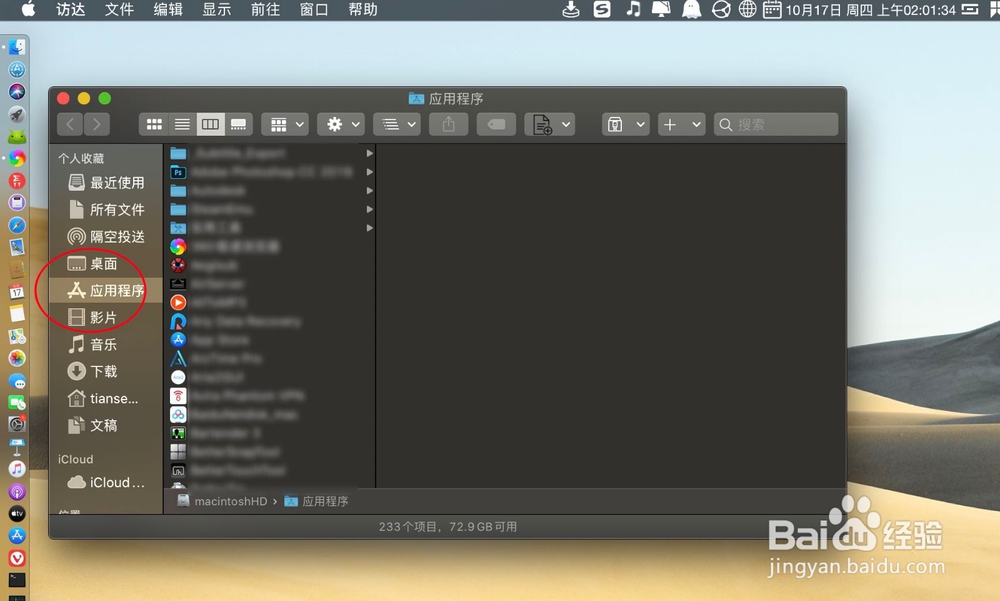The image size is (1000, 601).
Task: Click the edit tags toolbar icon
Action: click(x=496, y=124)
